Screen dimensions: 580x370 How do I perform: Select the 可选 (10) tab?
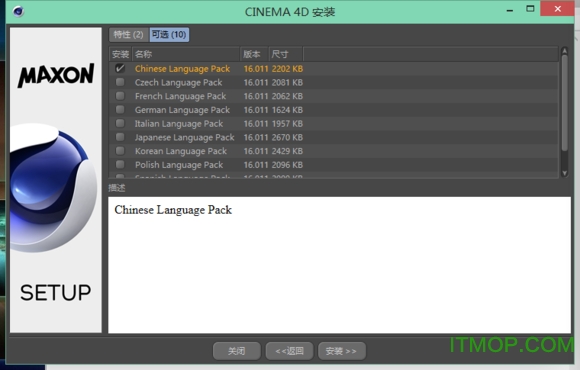coord(169,35)
